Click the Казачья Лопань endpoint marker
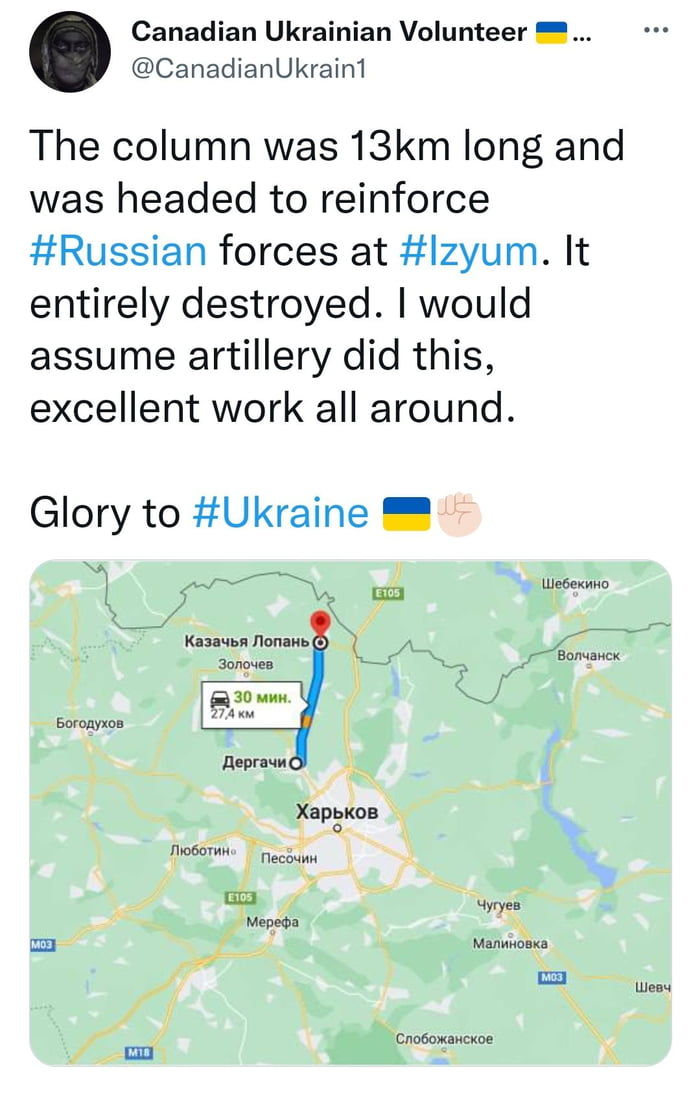 coord(320,642)
